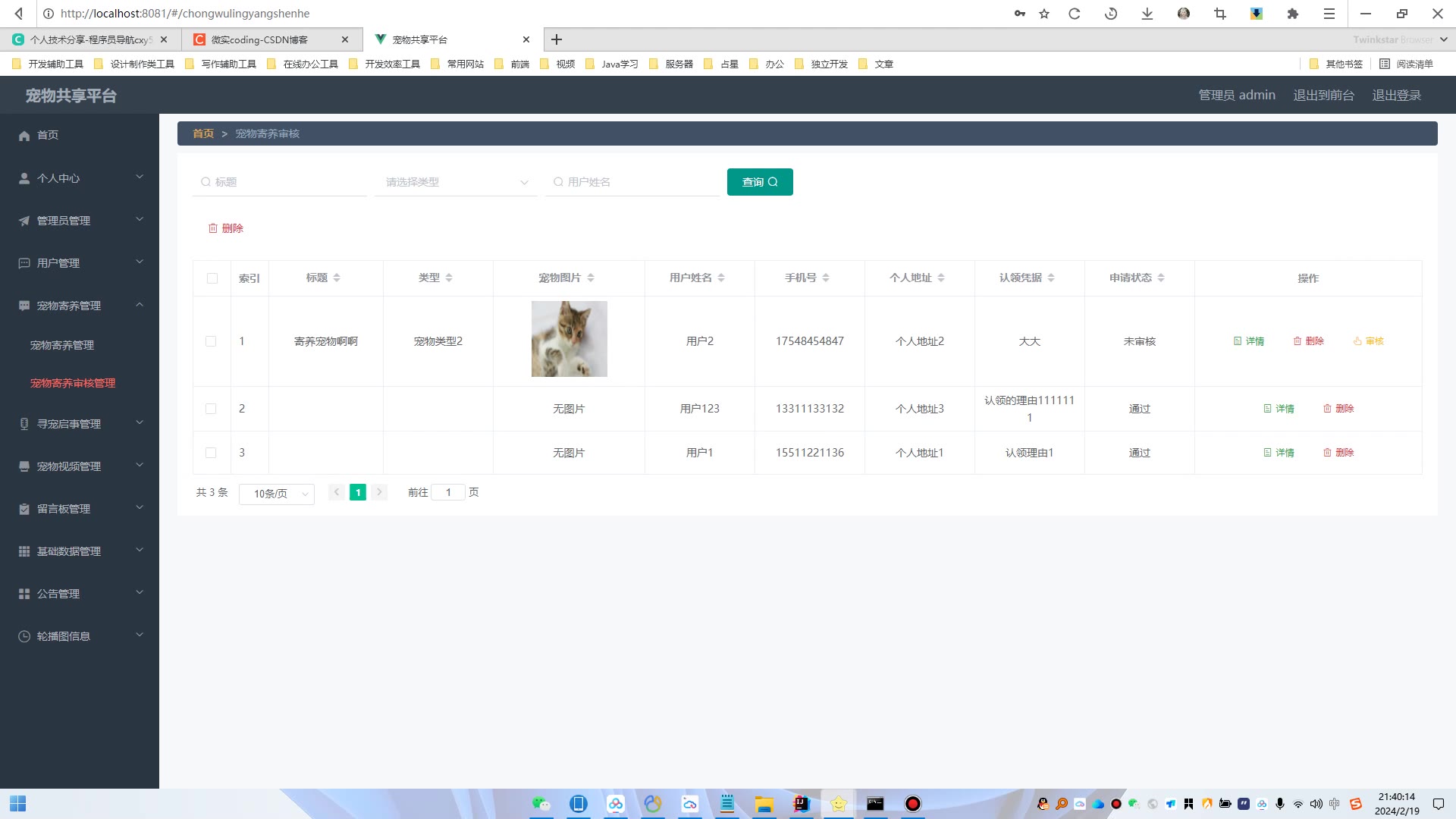The width and height of the screenshot is (1456, 819).
Task: Open the Java学习 bookmark folder
Action: (x=612, y=64)
